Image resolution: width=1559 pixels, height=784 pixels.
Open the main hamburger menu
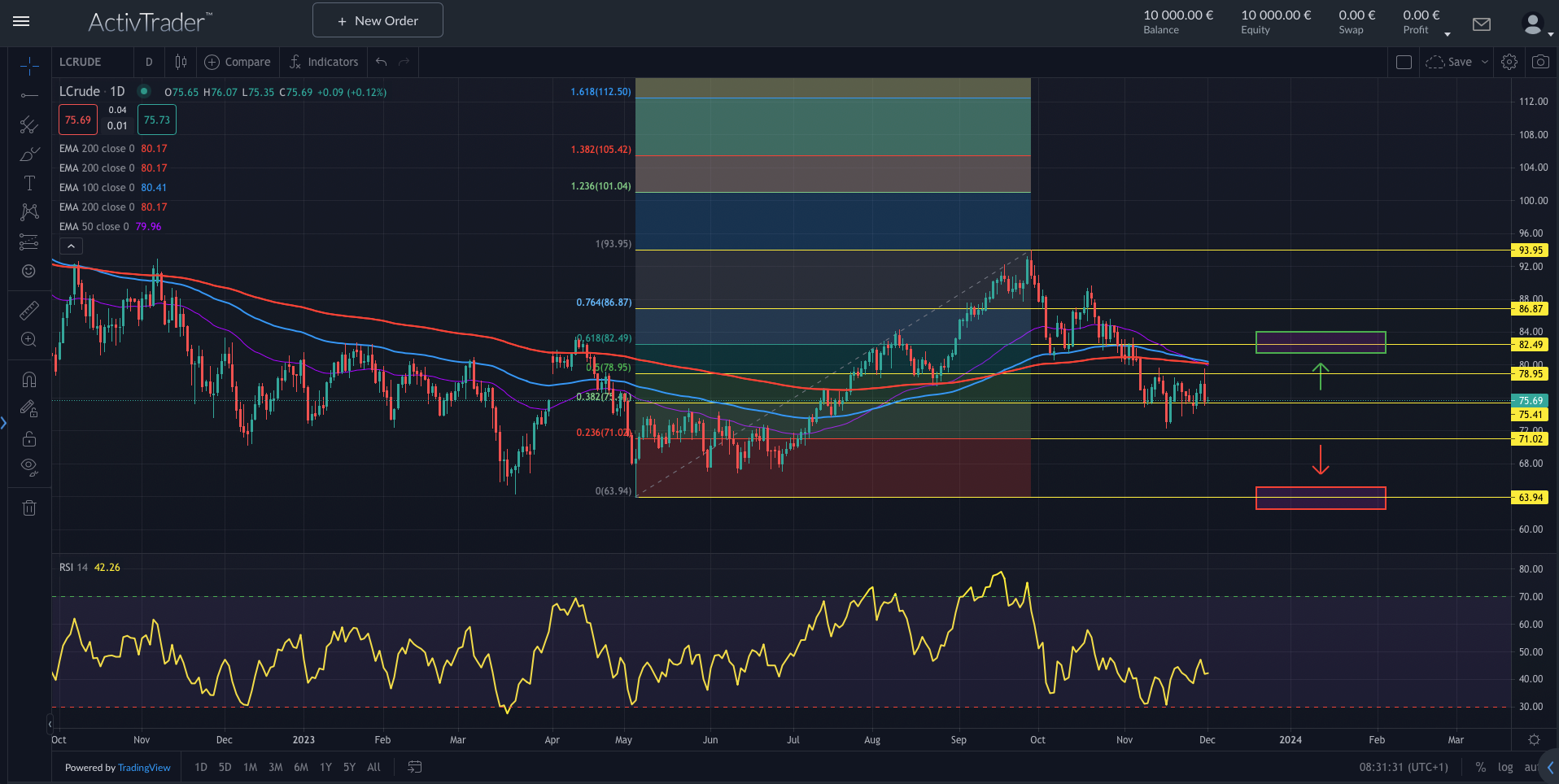click(21, 22)
